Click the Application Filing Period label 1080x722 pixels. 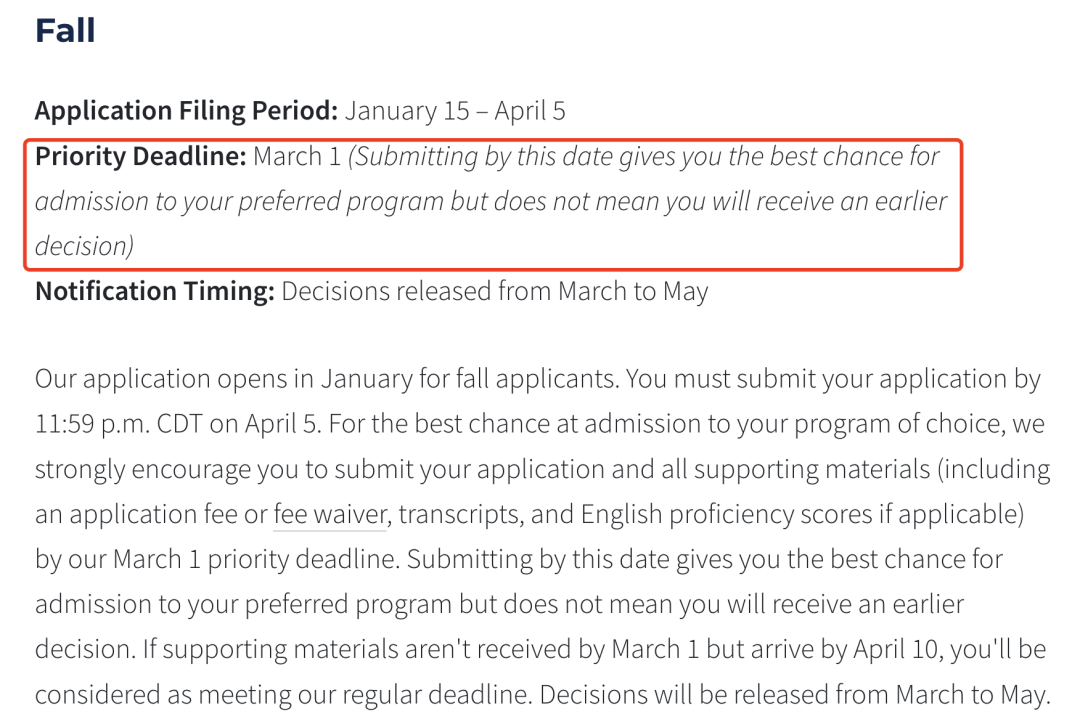click(x=186, y=111)
